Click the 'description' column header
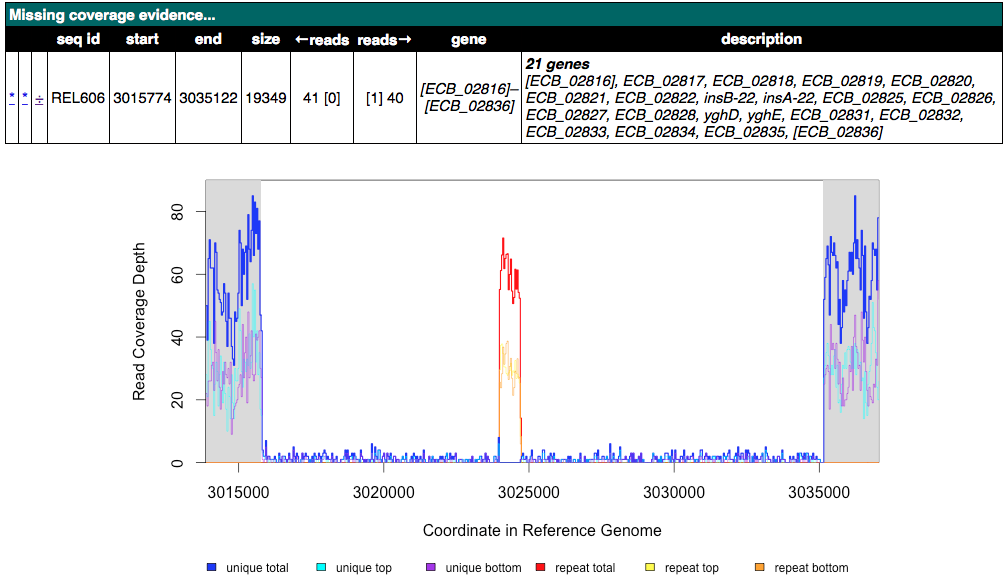Viewport: 1005px width, 585px height. [x=761, y=40]
